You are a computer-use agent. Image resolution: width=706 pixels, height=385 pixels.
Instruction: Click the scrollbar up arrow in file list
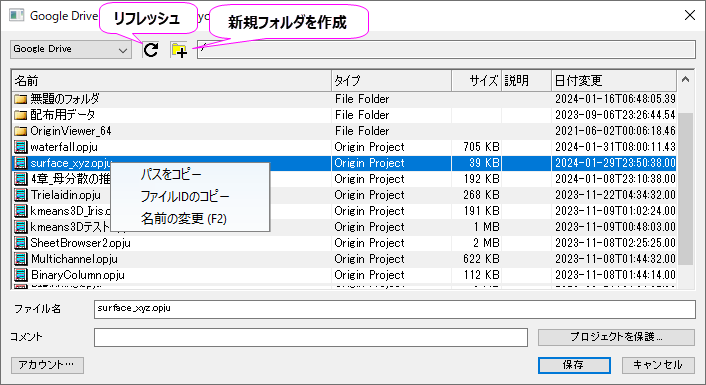[x=686, y=80]
